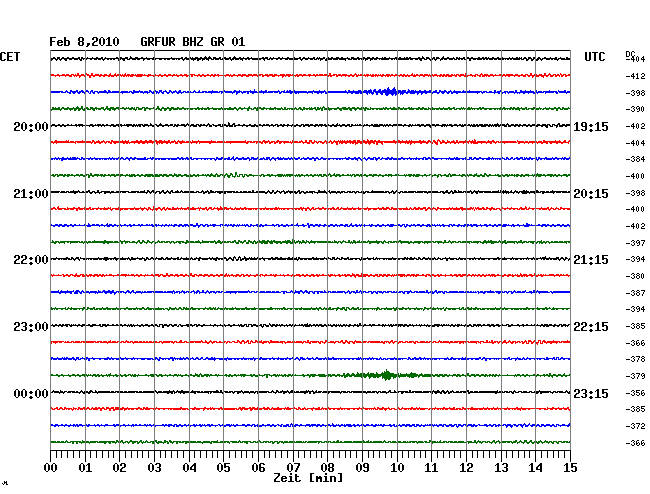Pick the DC offset value "-372"
This screenshot has height=494, width=650.
click(635, 426)
